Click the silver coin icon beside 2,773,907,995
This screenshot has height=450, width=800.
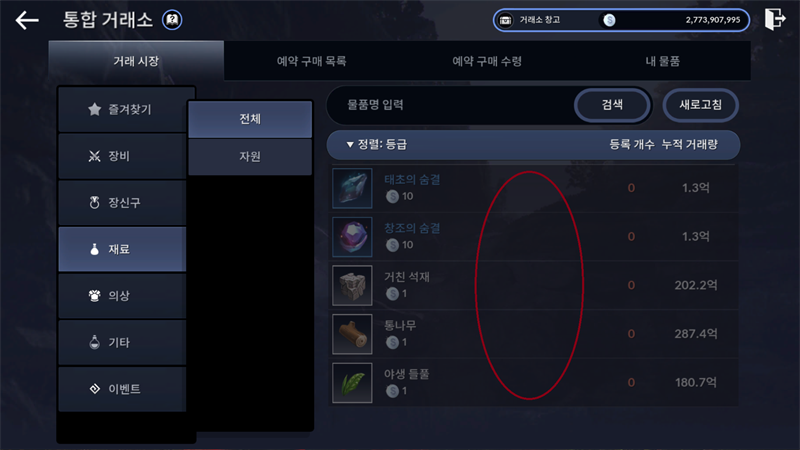tap(609, 20)
